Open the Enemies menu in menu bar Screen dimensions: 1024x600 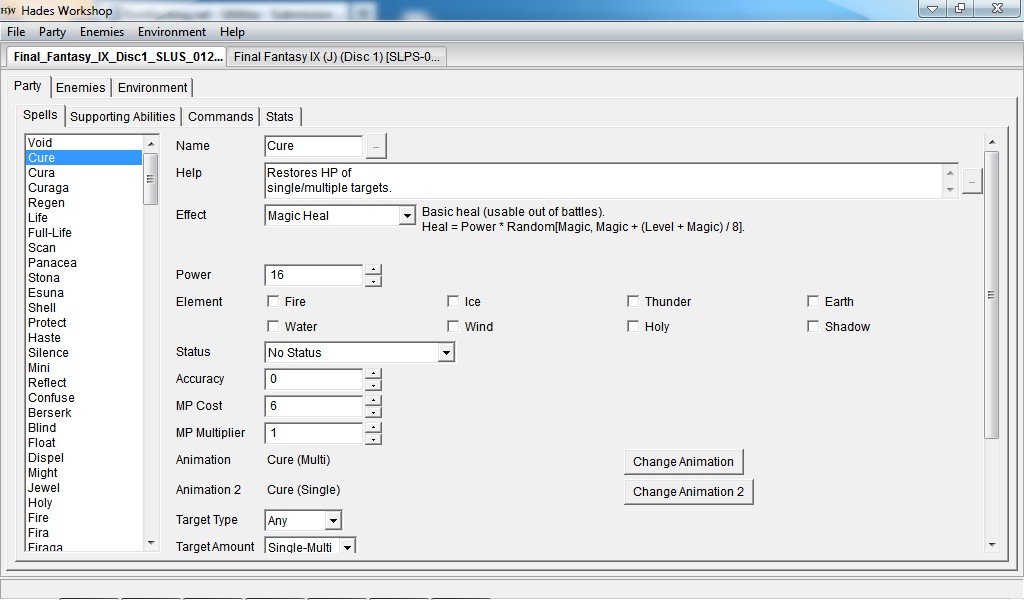point(102,32)
